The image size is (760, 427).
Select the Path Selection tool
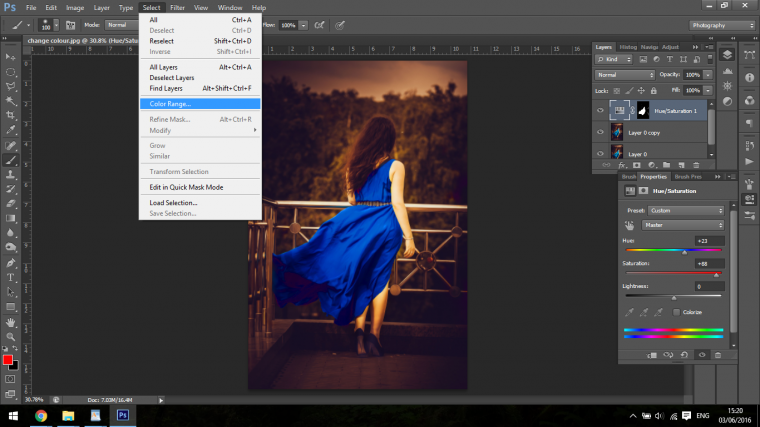pos(10,292)
